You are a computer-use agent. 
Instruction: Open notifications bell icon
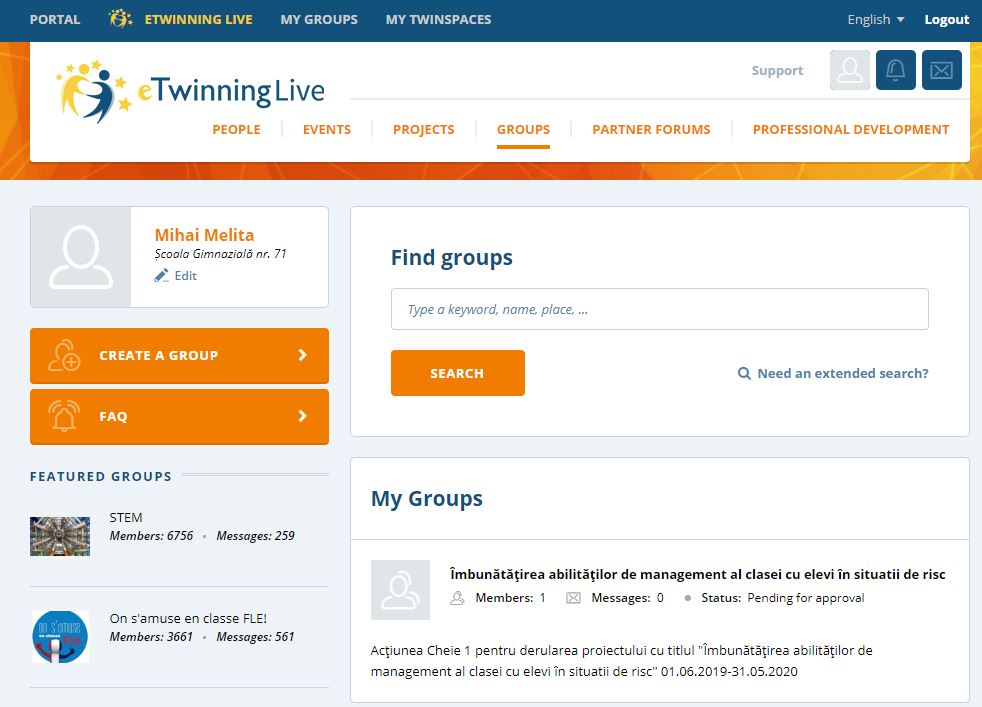click(x=896, y=70)
